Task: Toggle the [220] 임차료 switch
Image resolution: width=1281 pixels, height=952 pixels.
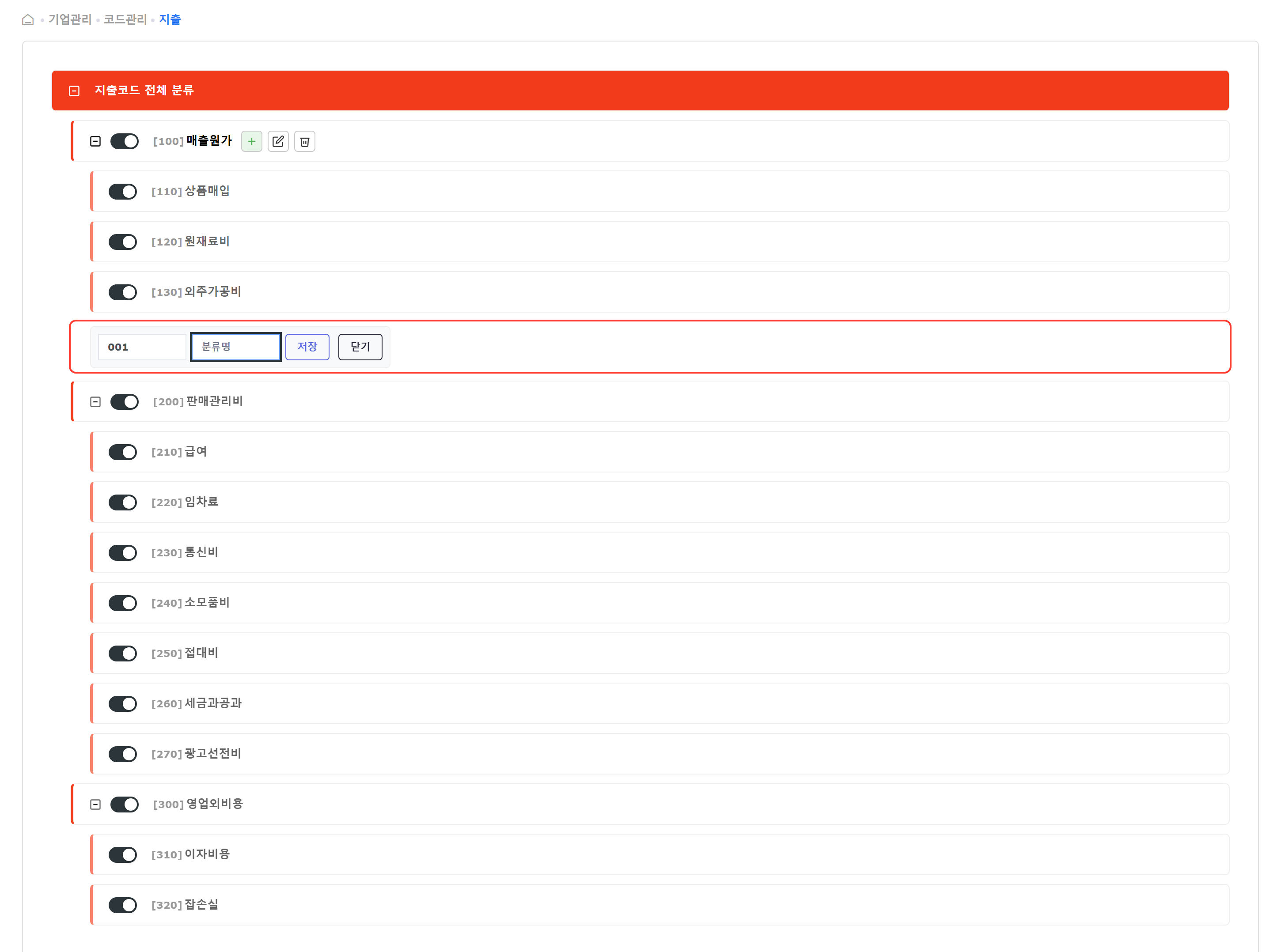Action: coord(123,502)
